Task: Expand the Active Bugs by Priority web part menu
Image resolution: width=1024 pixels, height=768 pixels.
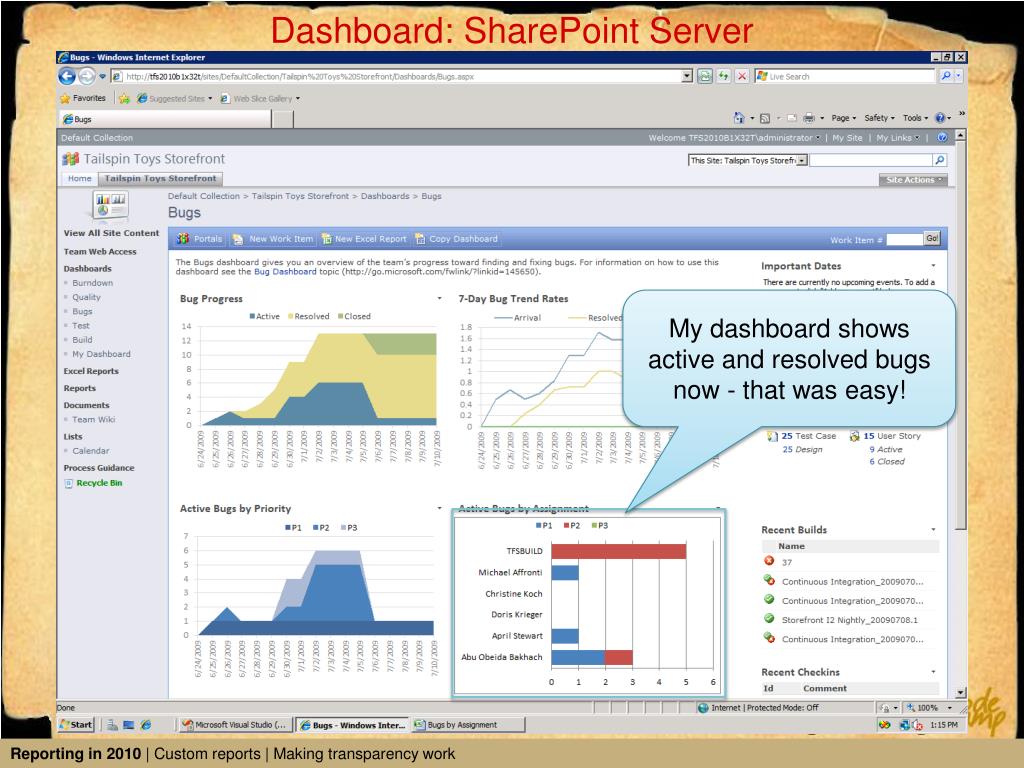Action: point(439,508)
